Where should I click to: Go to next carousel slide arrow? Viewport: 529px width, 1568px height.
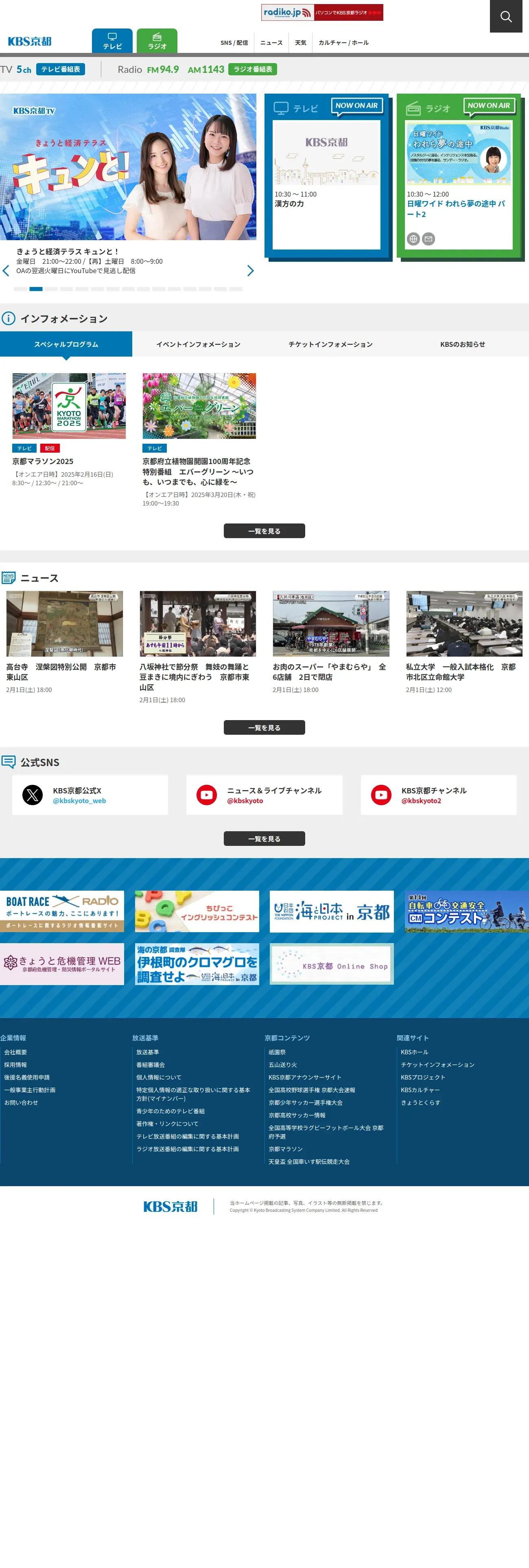[x=250, y=271]
